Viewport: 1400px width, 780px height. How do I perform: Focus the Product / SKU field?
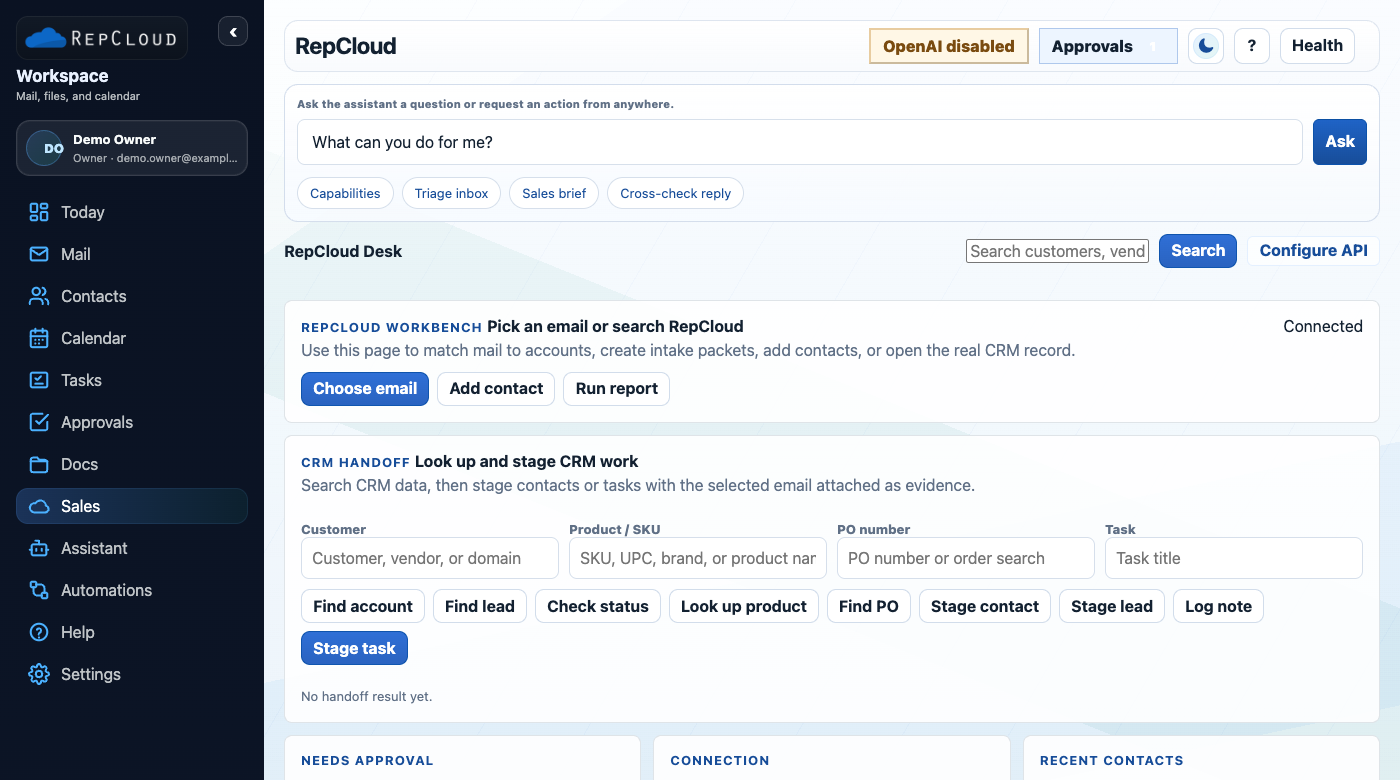(x=698, y=558)
